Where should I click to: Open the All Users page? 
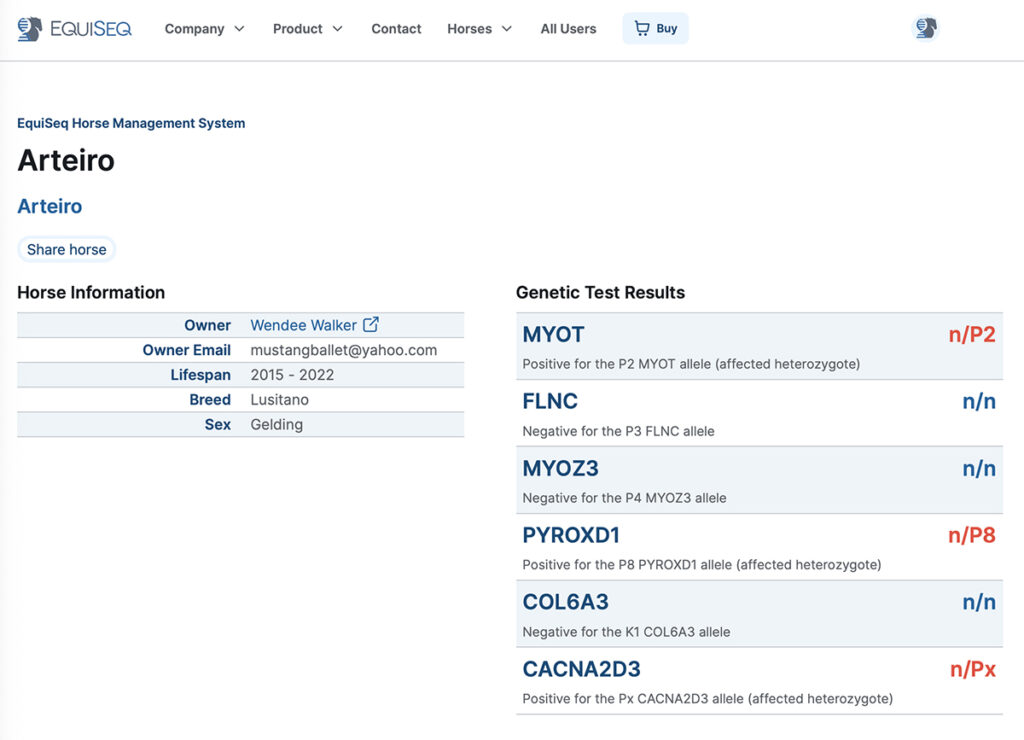click(x=568, y=29)
